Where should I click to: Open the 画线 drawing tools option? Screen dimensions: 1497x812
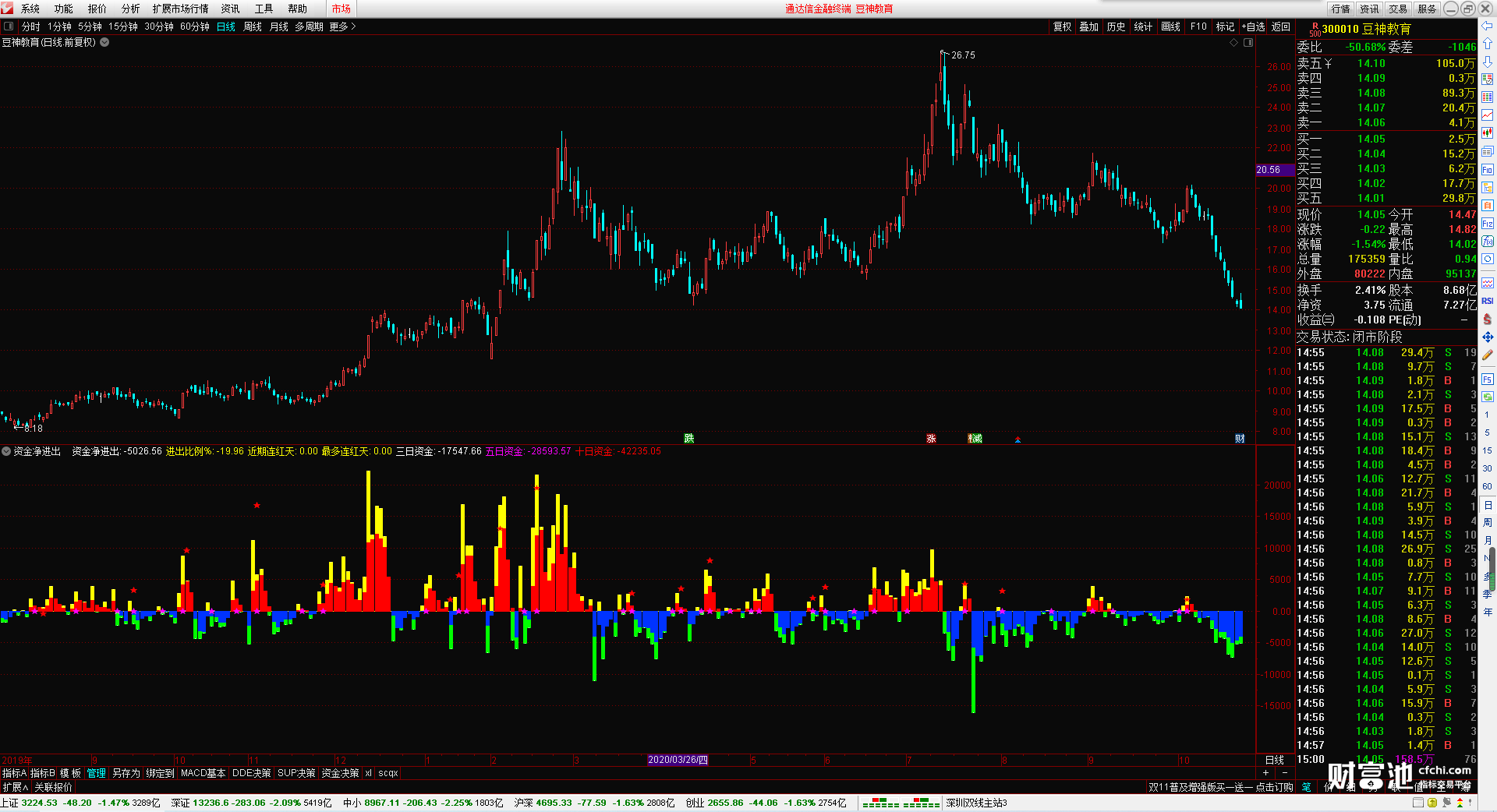point(1170,26)
